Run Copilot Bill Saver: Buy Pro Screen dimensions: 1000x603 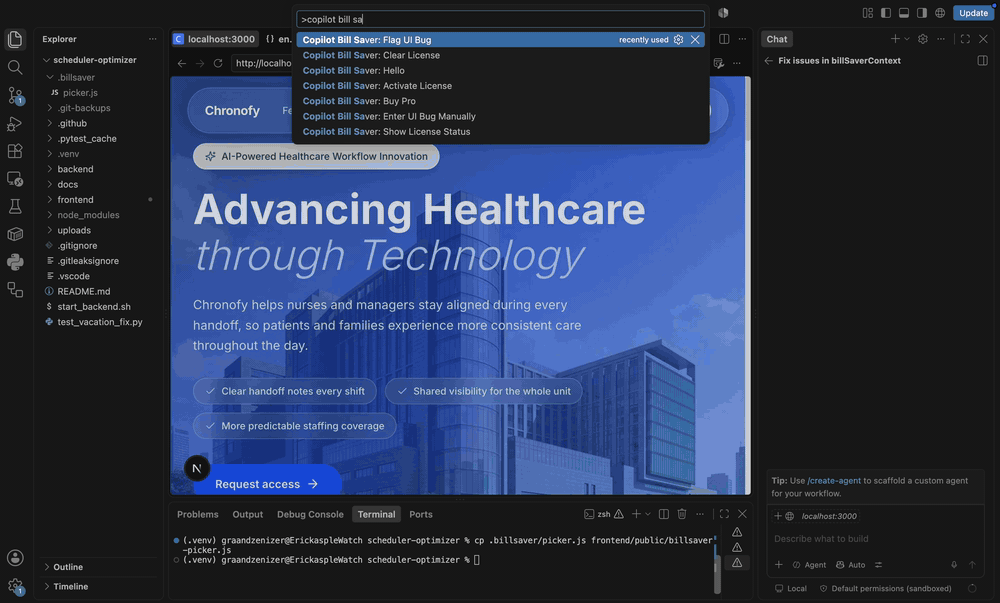(501, 101)
